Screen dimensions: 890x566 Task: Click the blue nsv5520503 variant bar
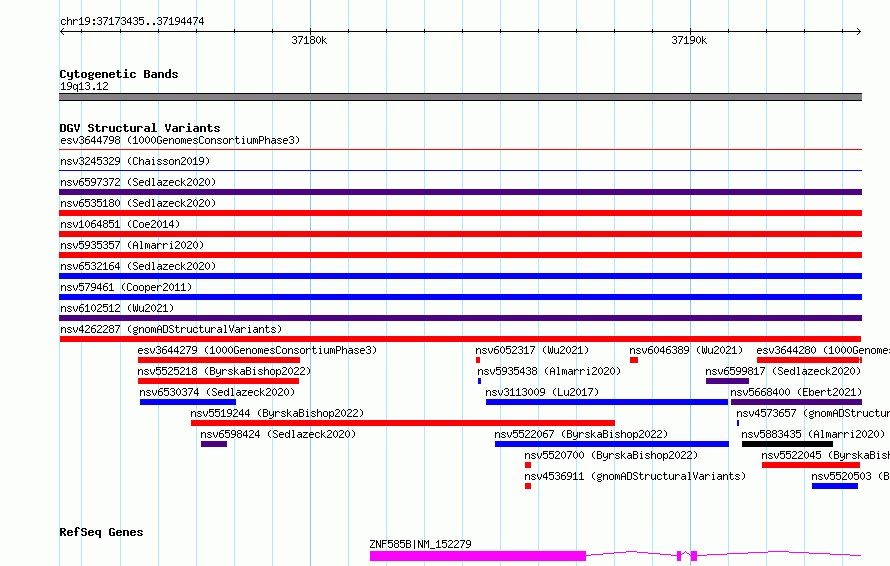pyautogui.click(x=834, y=486)
